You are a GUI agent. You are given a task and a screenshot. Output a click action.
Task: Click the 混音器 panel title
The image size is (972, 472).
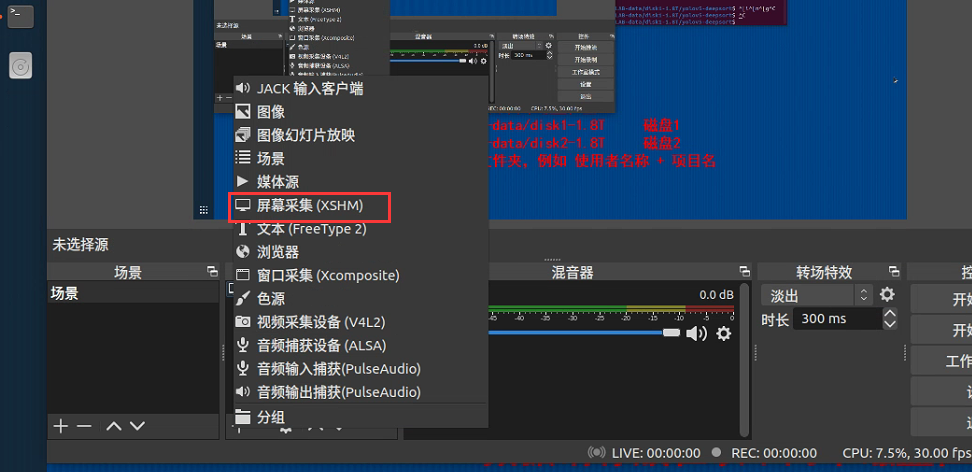(x=572, y=272)
